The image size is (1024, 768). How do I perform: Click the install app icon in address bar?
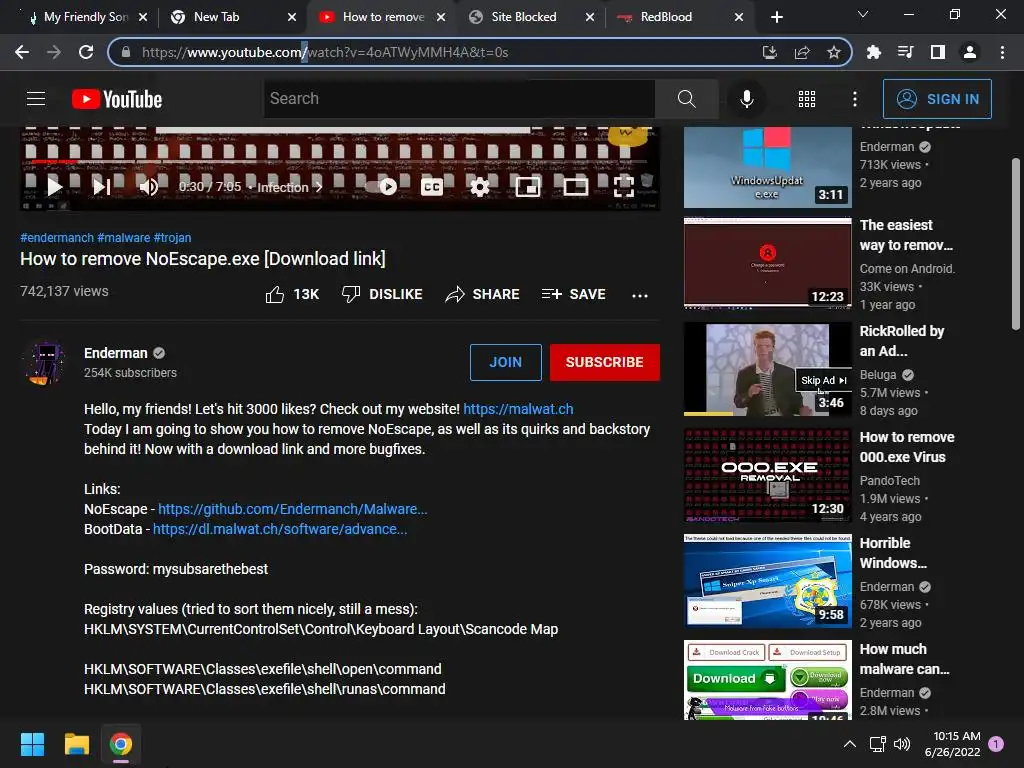point(770,52)
